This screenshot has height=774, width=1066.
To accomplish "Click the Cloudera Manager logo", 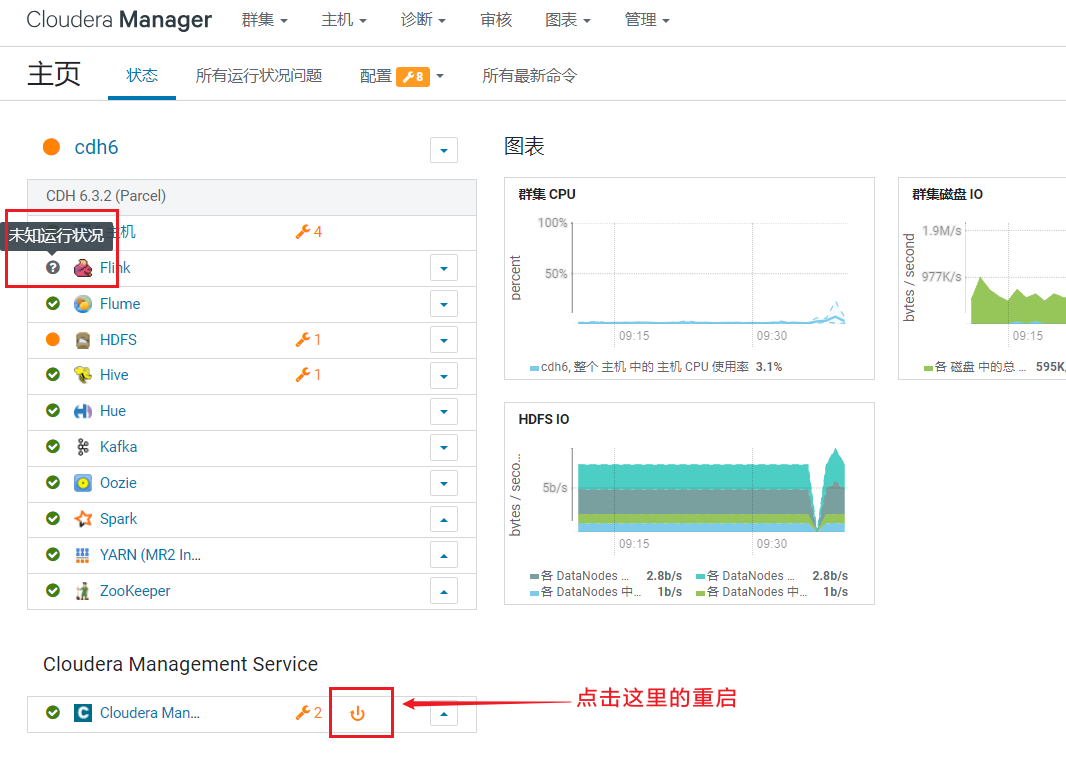I will 119,20.
